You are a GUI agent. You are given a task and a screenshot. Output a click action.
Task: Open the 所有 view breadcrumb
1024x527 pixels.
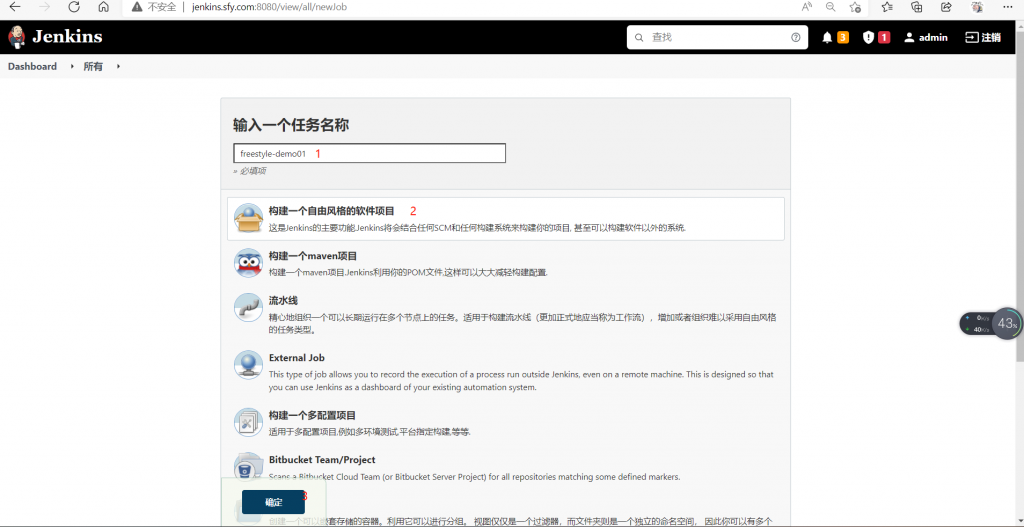click(x=93, y=66)
